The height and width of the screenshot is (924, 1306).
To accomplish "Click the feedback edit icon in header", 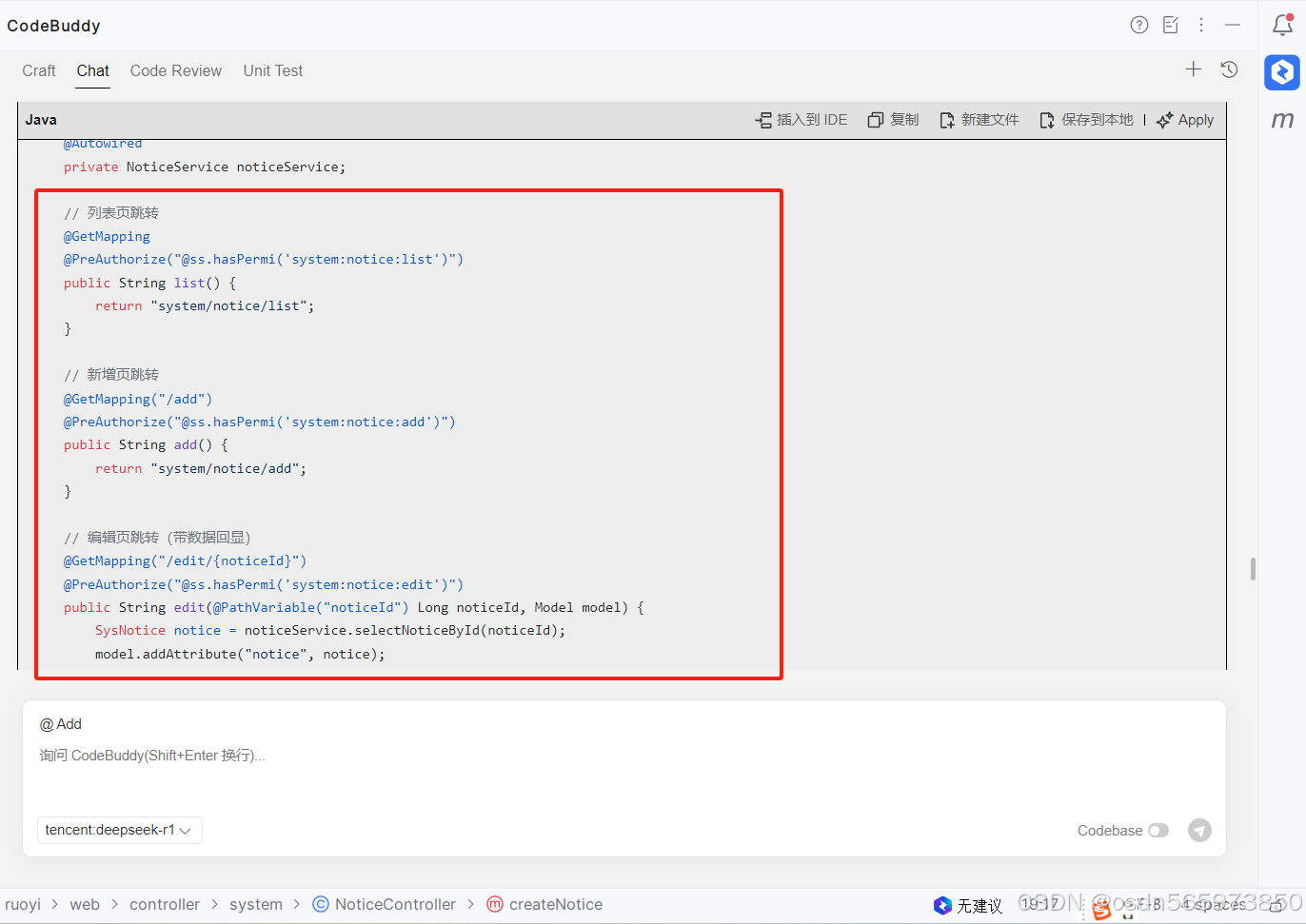I will tap(1171, 26).
